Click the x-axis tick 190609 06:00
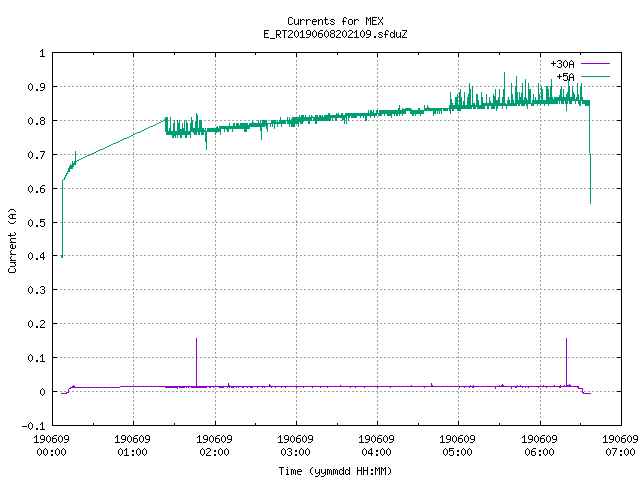 coord(539,446)
